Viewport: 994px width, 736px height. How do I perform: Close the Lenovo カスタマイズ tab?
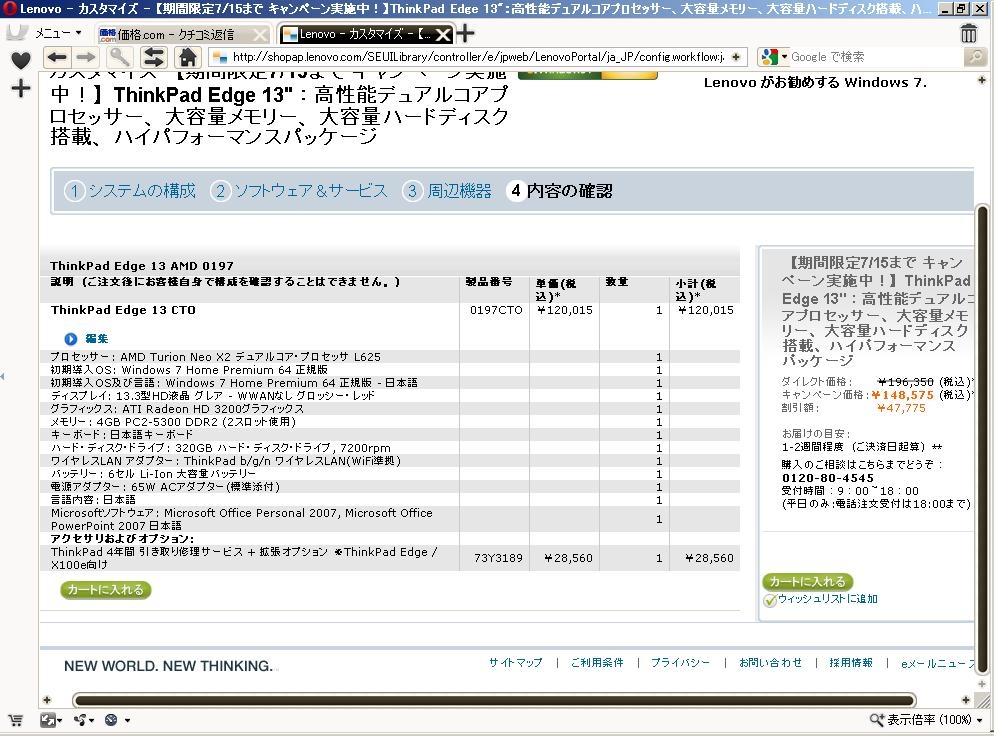(443, 35)
